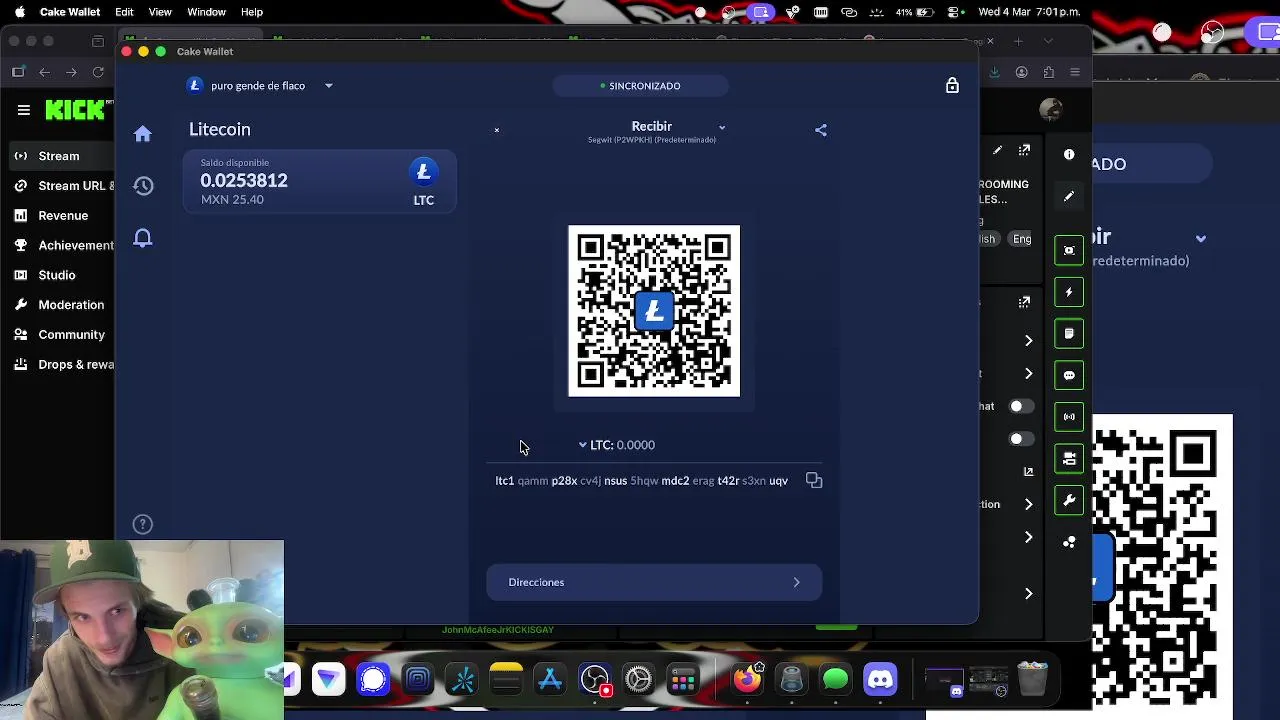Share the receive address with share icon

[x=821, y=130]
